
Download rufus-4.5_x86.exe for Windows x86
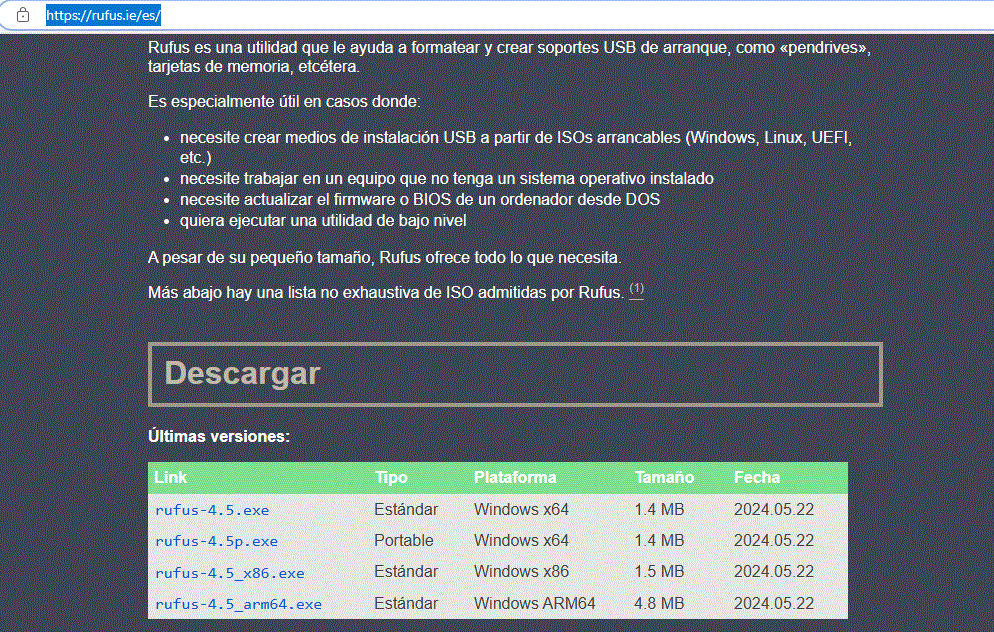click(229, 573)
